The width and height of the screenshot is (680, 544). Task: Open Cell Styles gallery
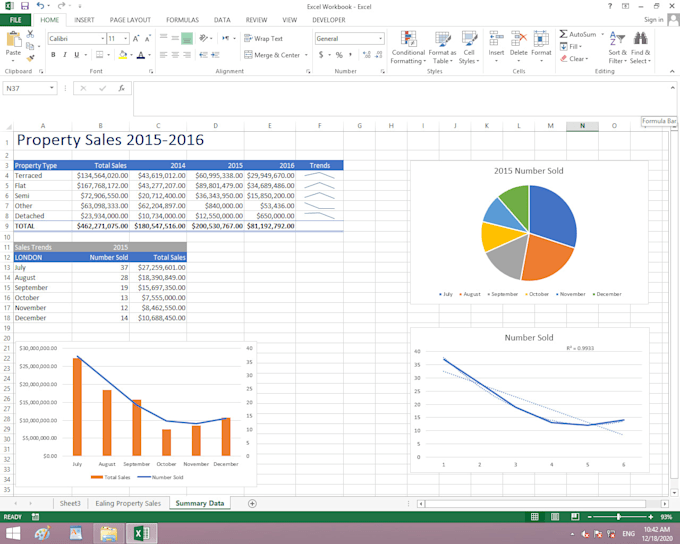[469, 48]
